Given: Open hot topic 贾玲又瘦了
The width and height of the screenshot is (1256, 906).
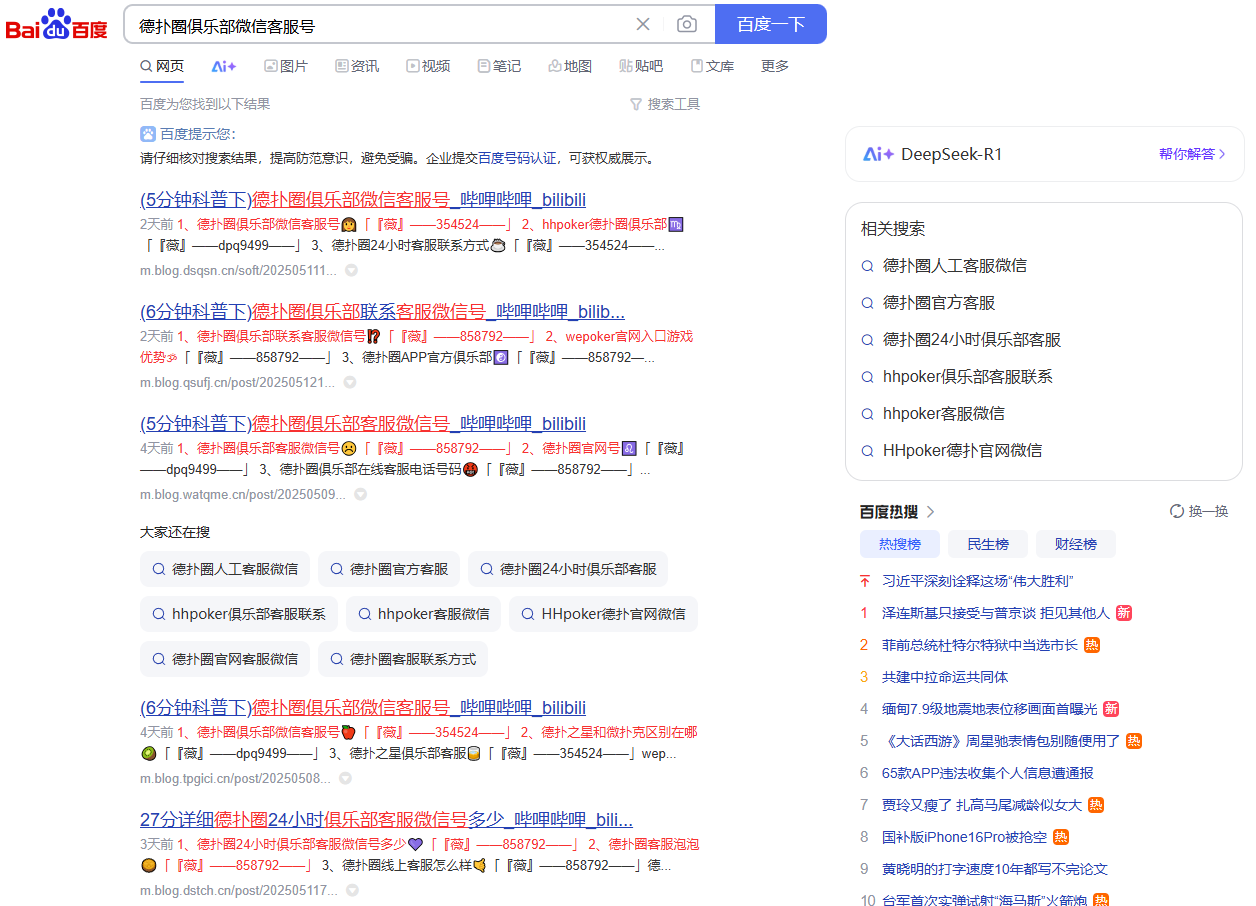Looking at the screenshot, I should [x=982, y=805].
